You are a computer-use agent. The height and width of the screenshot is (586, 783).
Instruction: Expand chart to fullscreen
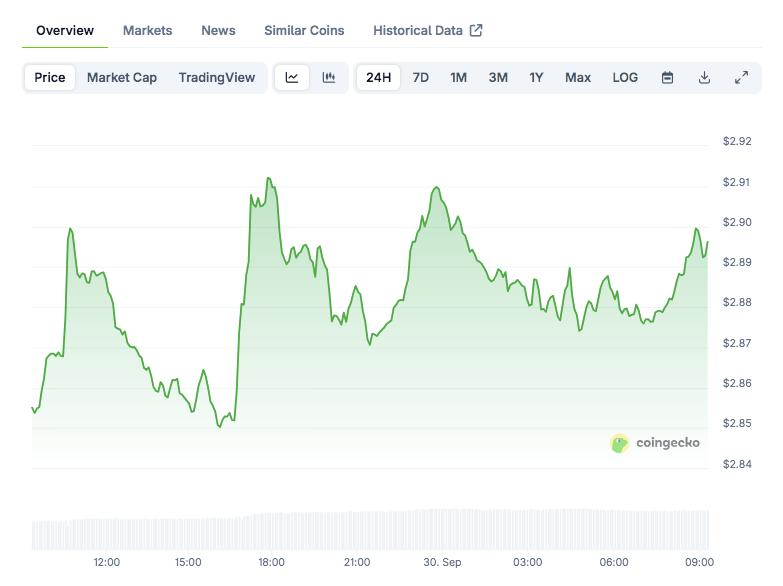tap(741, 78)
